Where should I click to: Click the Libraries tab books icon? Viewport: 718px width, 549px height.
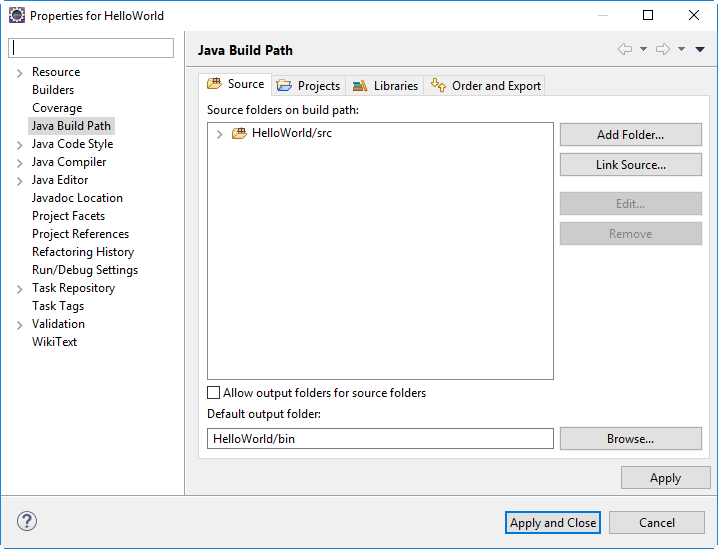tap(360, 85)
